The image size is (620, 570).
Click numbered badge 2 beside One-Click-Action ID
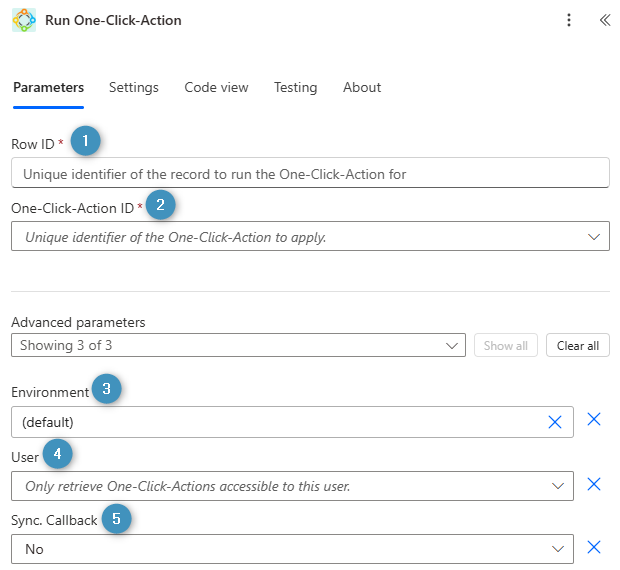click(160, 205)
